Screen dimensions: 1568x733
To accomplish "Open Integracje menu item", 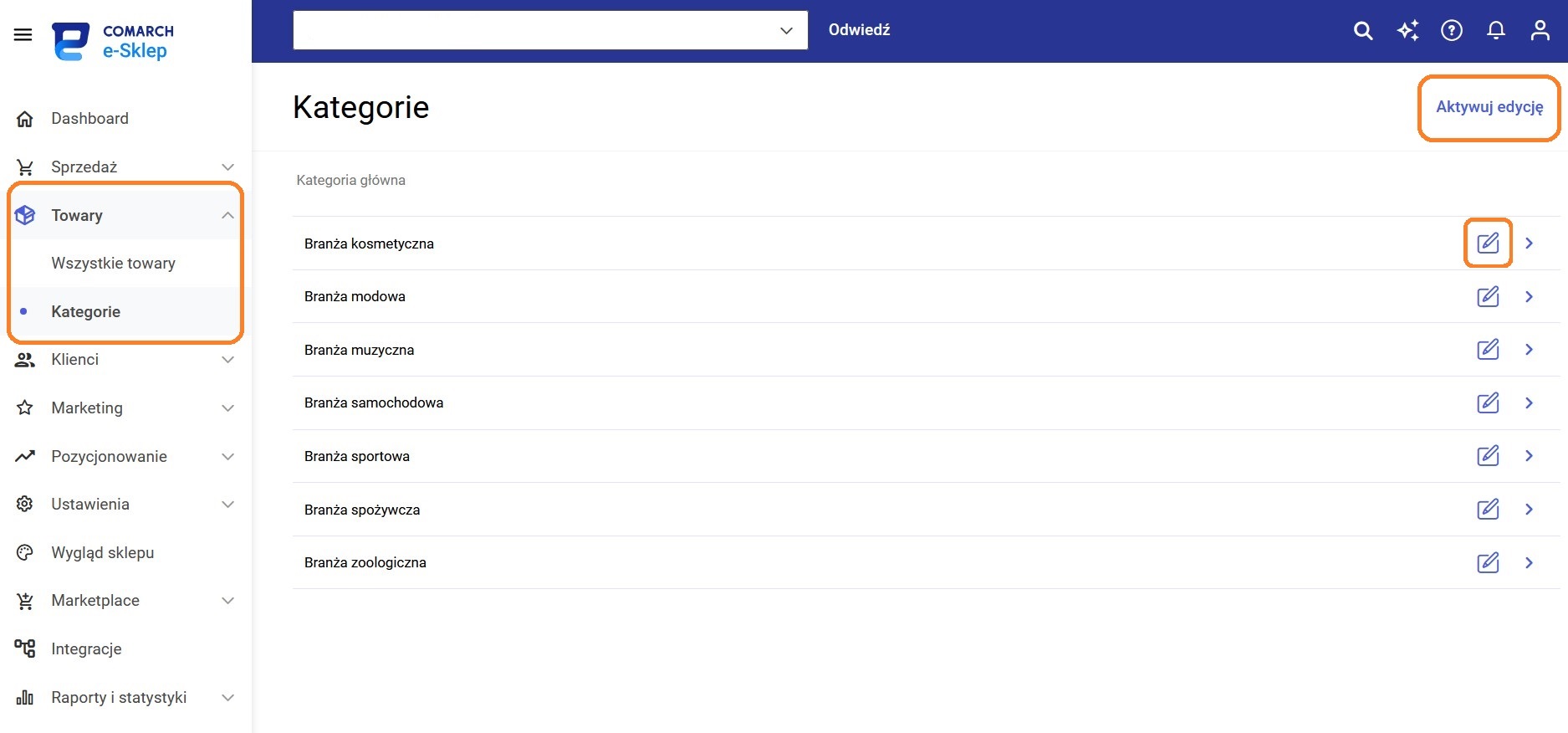I will [86, 648].
